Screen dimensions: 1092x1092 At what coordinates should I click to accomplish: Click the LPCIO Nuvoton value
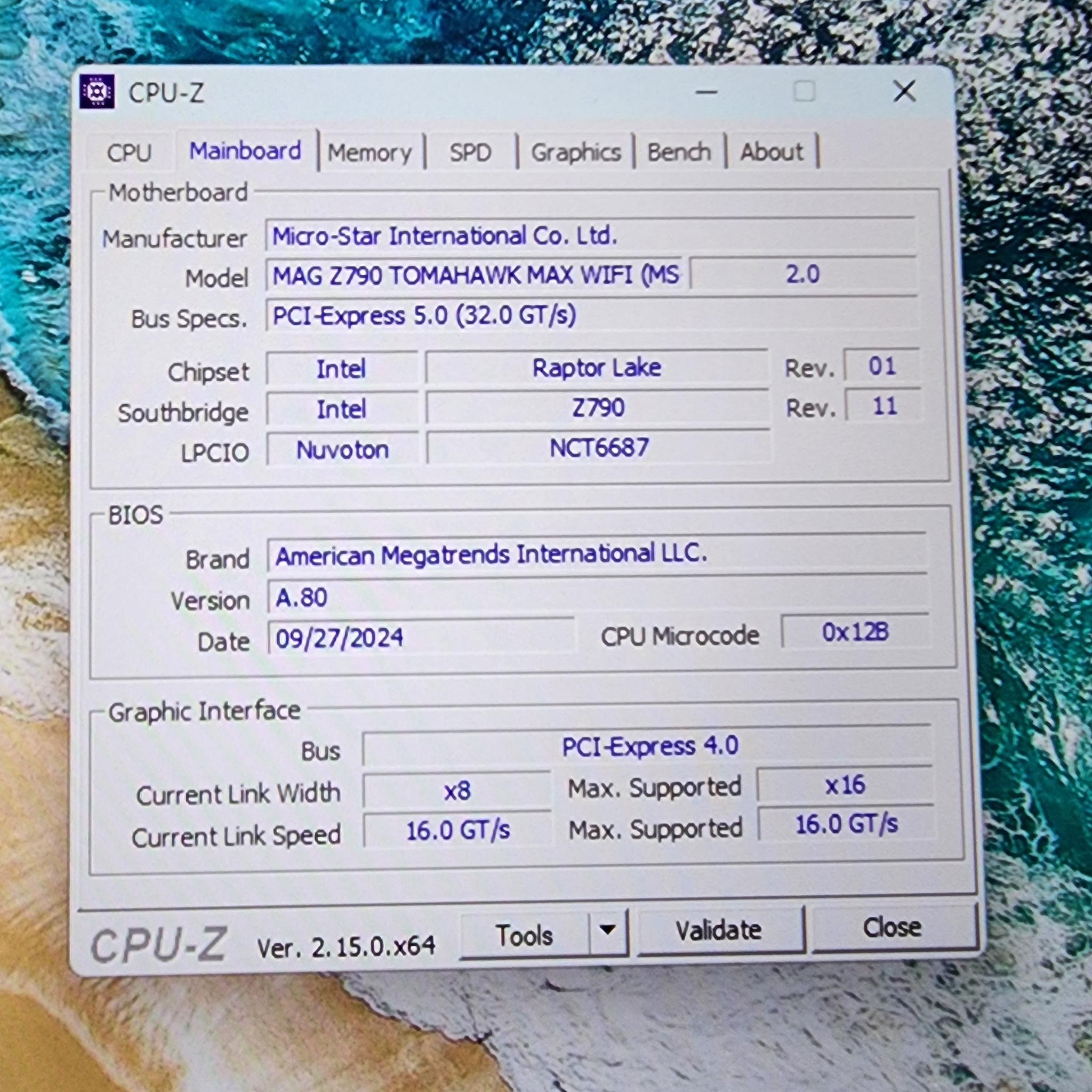pos(342,451)
